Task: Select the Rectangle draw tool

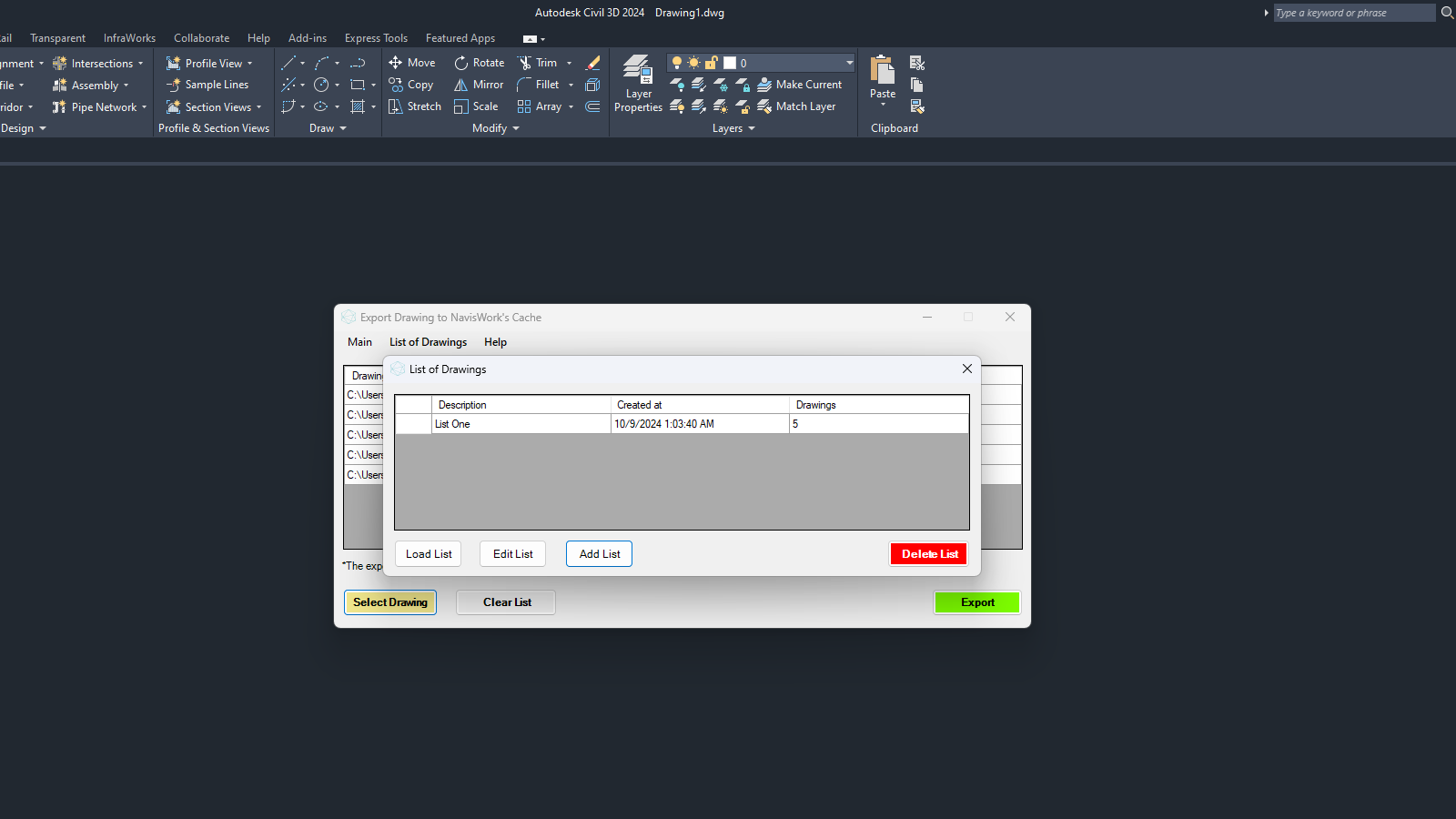Action: [x=358, y=85]
